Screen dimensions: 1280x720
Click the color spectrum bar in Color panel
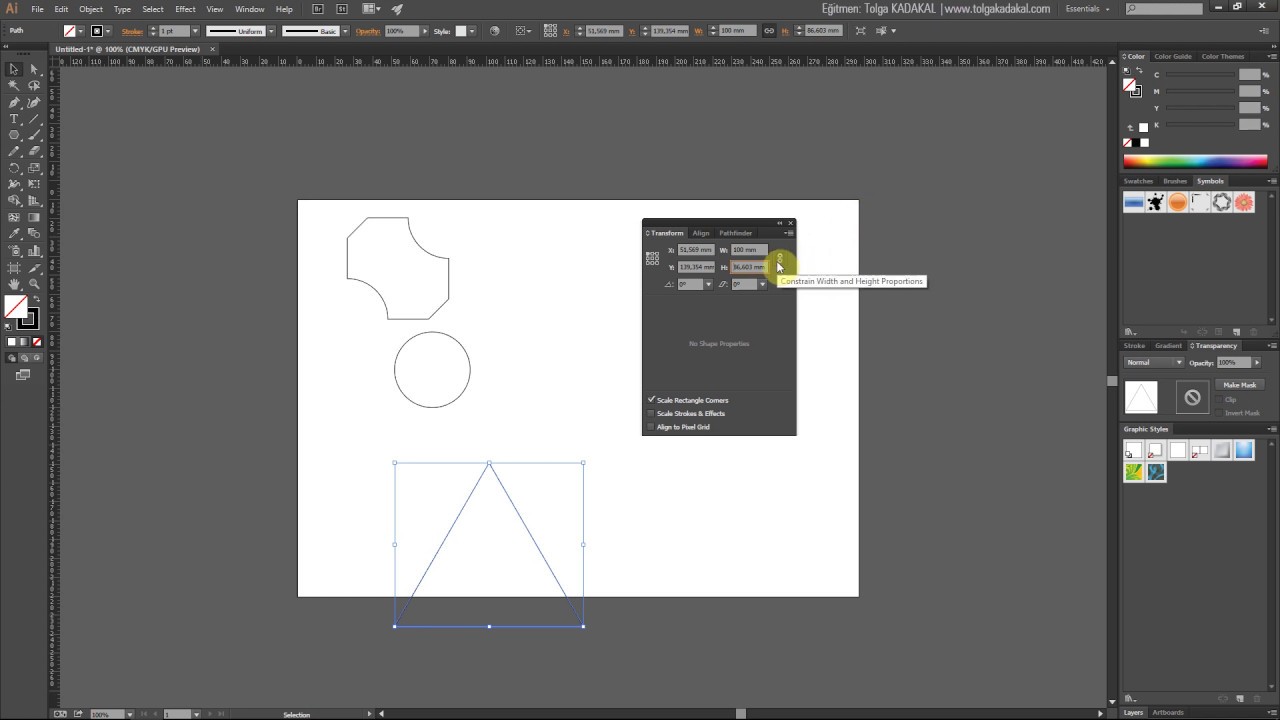1195,161
